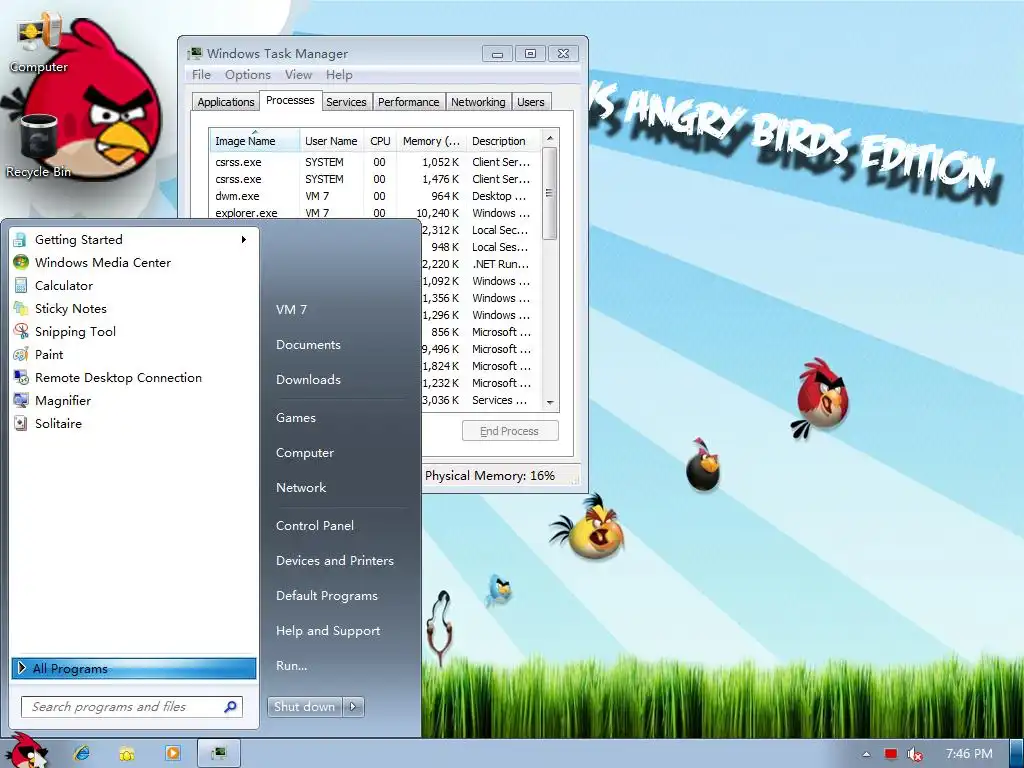Screen dimensions: 1024x768
Task: Click the Snipping Tool scissors icon
Action: pyautogui.click(x=21, y=331)
